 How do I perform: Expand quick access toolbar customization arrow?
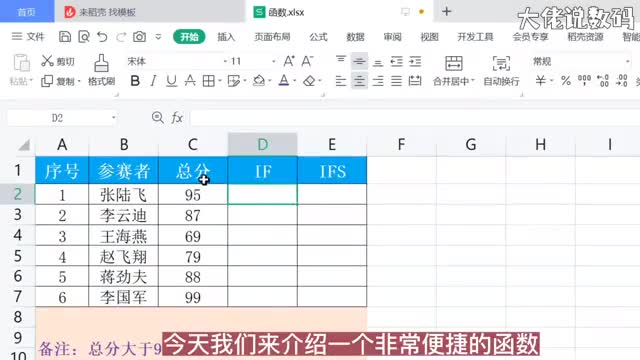pyautogui.click(x=158, y=37)
